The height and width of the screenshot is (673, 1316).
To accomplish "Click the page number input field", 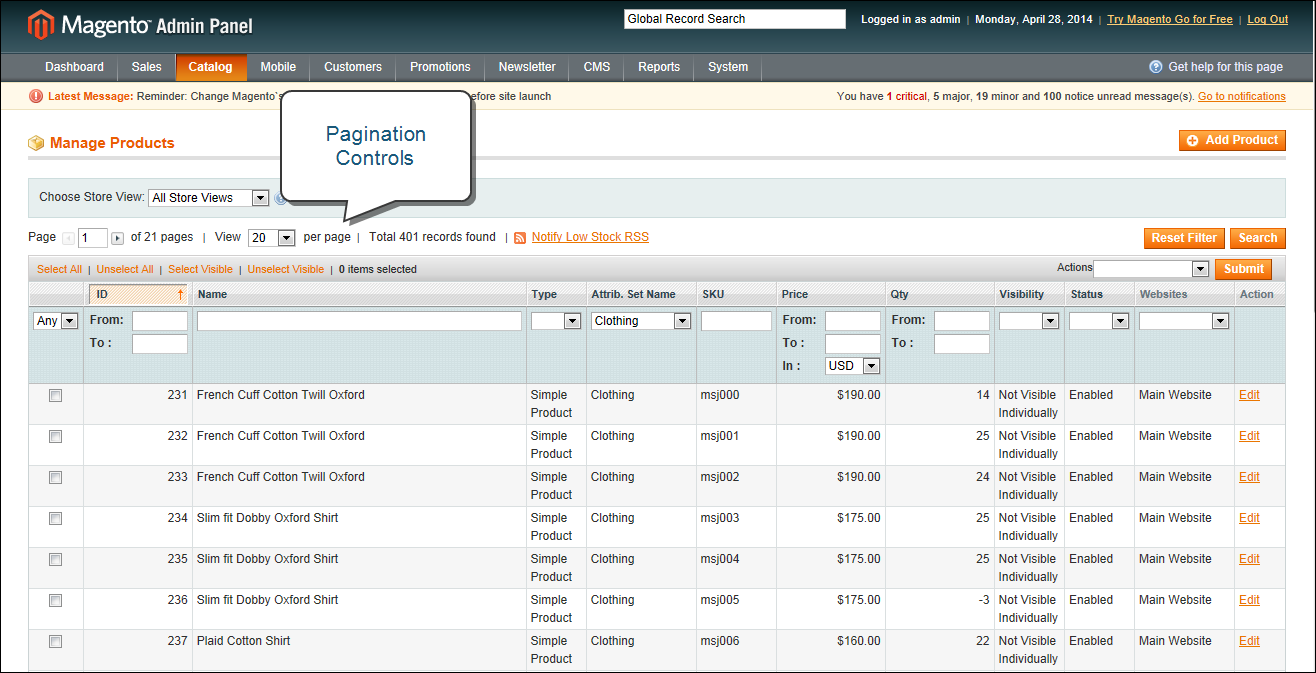I will [x=93, y=238].
